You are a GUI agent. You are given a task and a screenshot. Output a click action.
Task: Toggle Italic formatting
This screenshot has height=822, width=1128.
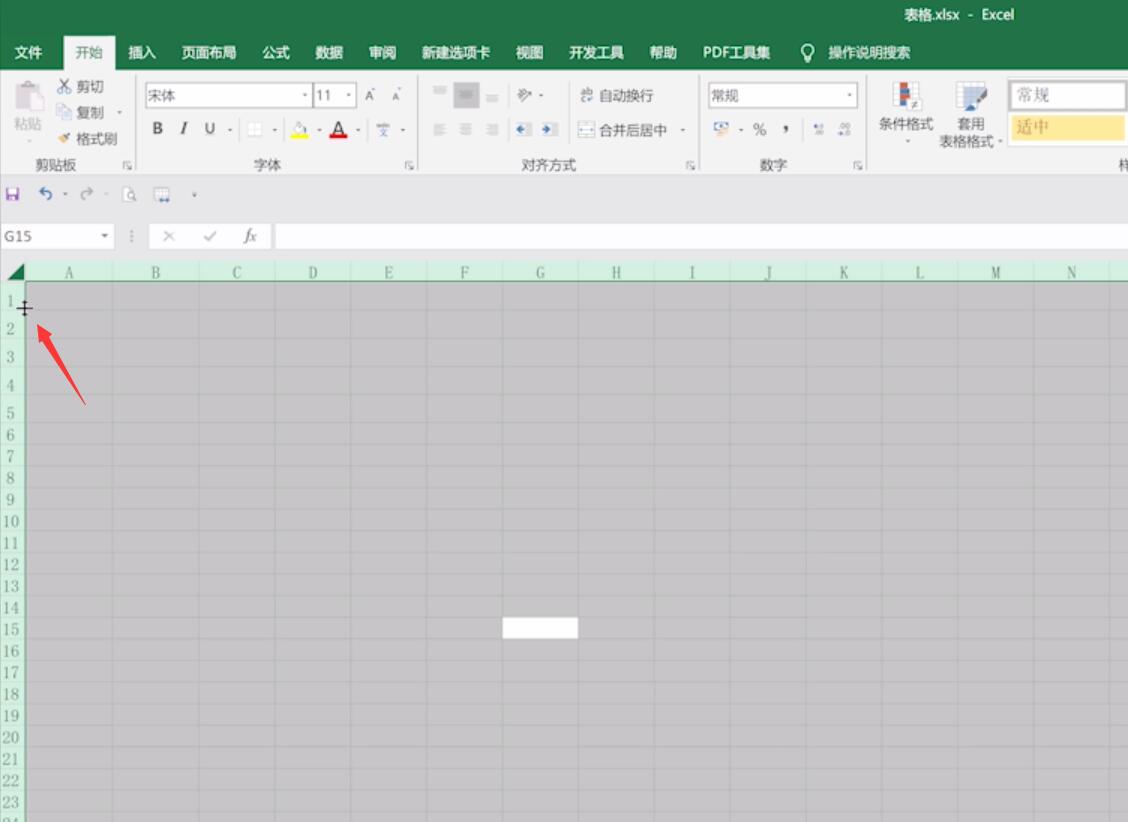[x=183, y=129]
